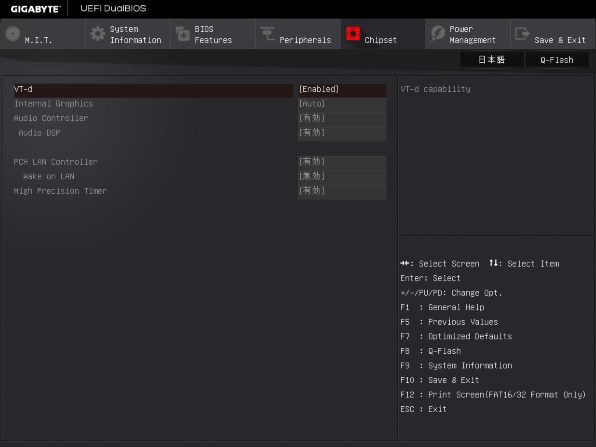Click the F10 Save & Exit hint
Viewport: 596px width, 447px height.
[440, 380]
